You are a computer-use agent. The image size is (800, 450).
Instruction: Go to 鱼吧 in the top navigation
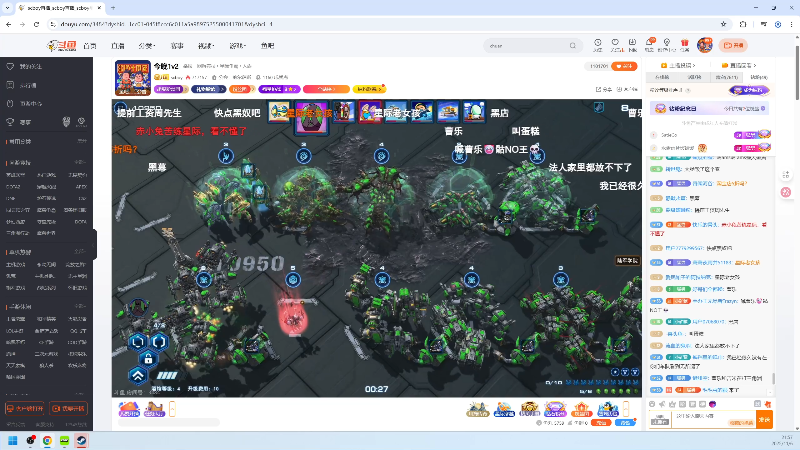[x=267, y=46]
